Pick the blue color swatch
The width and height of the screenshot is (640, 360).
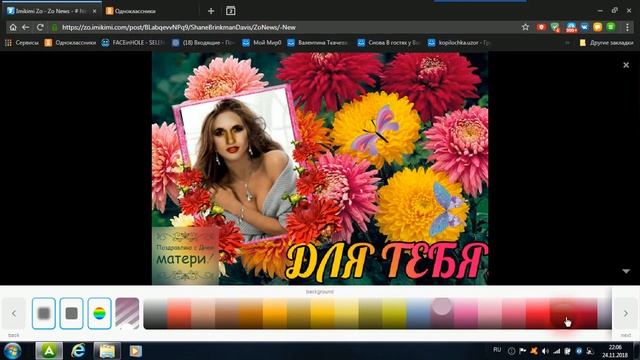pyautogui.click(x=418, y=313)
